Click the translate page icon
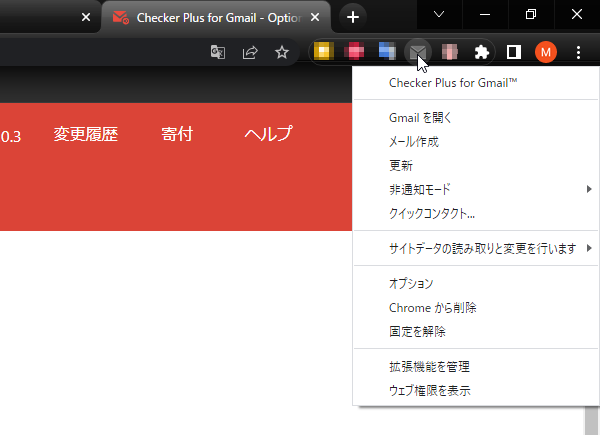Viewport: 600px width, 435px height. [218, 52]
